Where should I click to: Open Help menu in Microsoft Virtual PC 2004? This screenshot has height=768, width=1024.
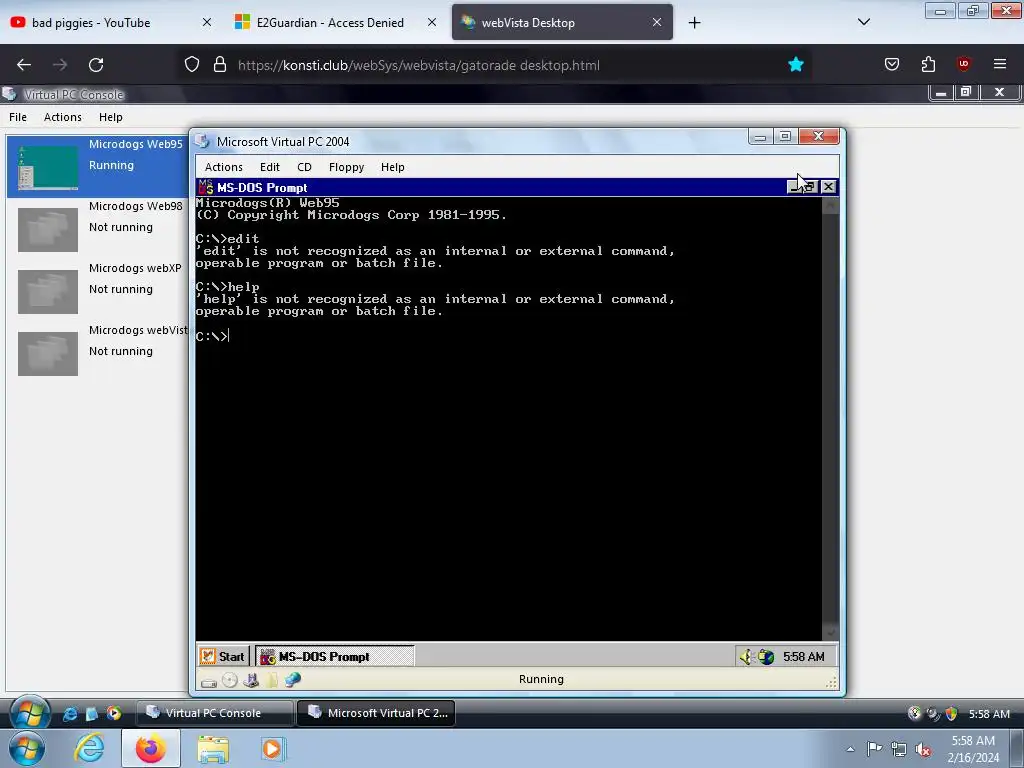point(392,167)
